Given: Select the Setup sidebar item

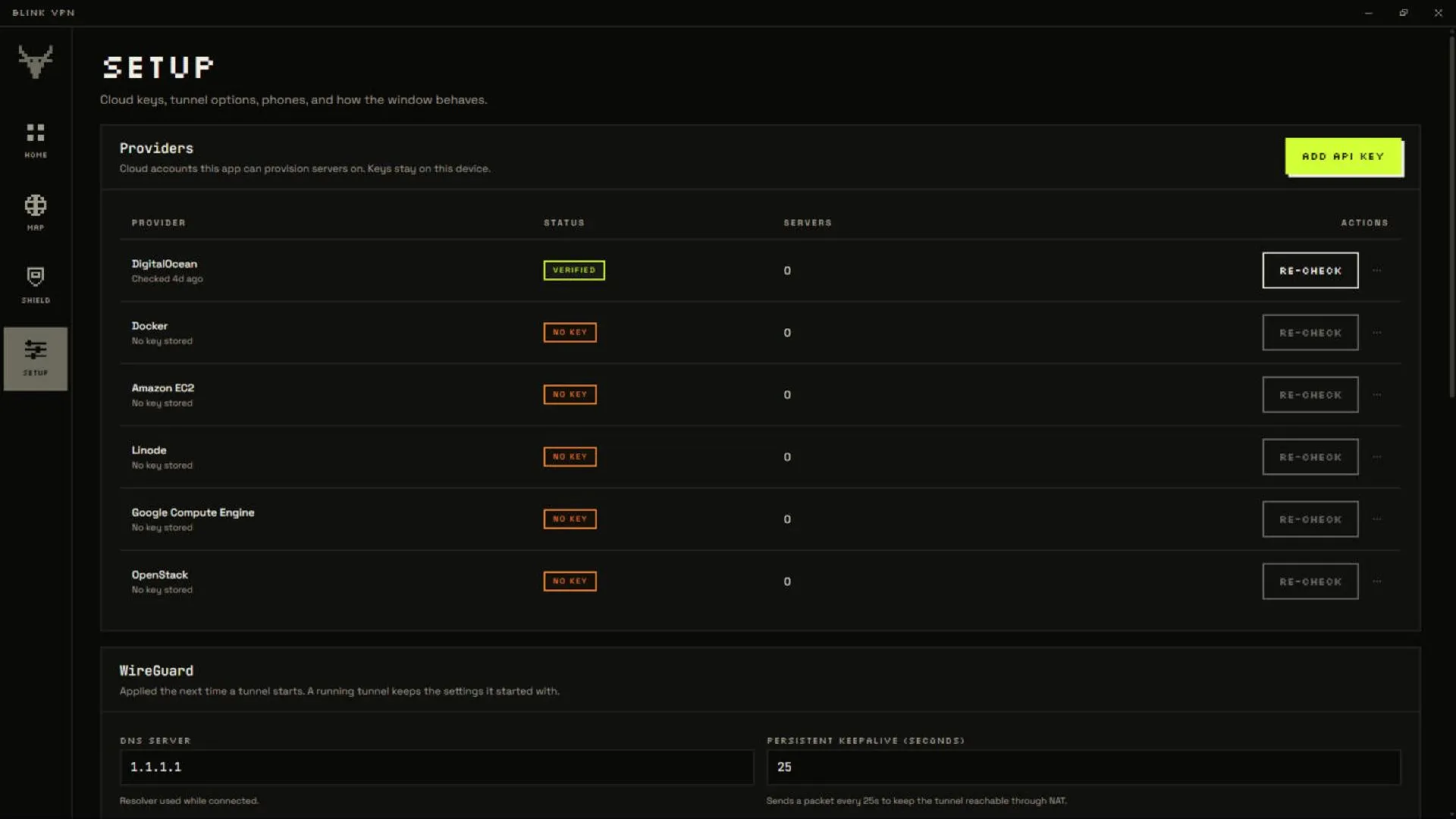Looking at the screenshot, I should [x=36, y=359].
